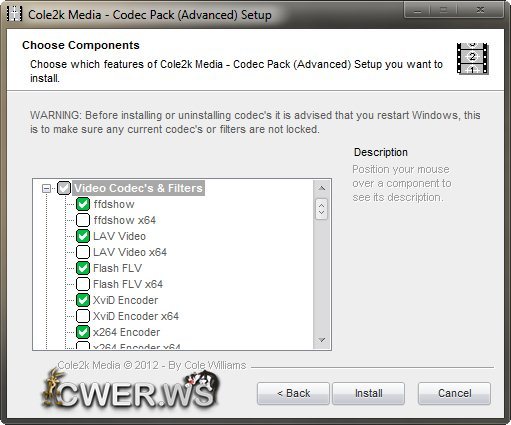Start installation with the Install button
Image resolution: width=511 pixels, height=425 pixels.
[x=369, y=393]
